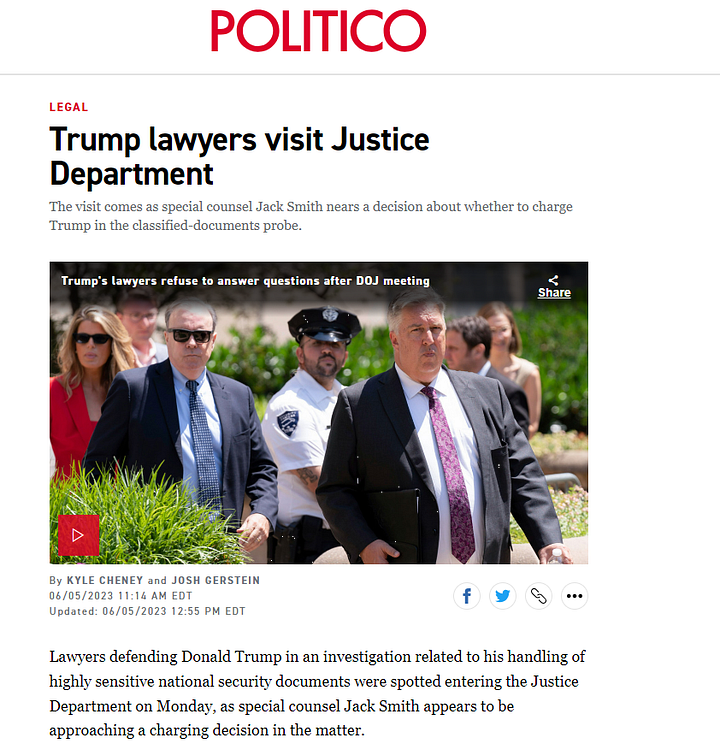The image size is (720, 755).
Task: Copy the article link with the chain icon
Action: pos(538,596)
